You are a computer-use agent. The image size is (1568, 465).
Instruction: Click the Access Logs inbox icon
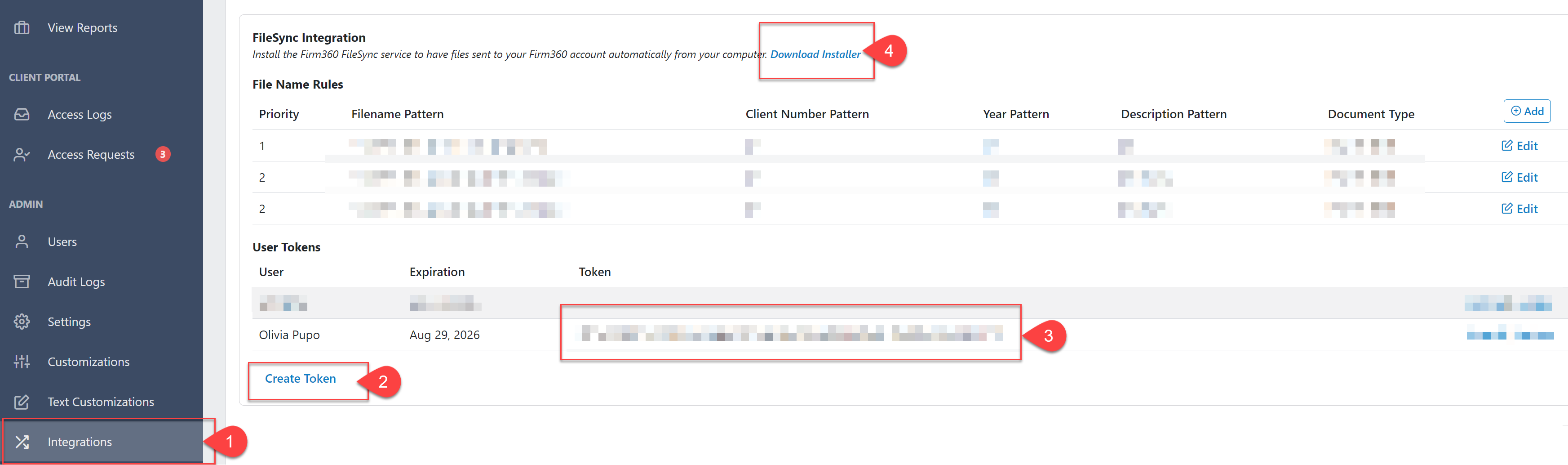click(x=22, y=114)
